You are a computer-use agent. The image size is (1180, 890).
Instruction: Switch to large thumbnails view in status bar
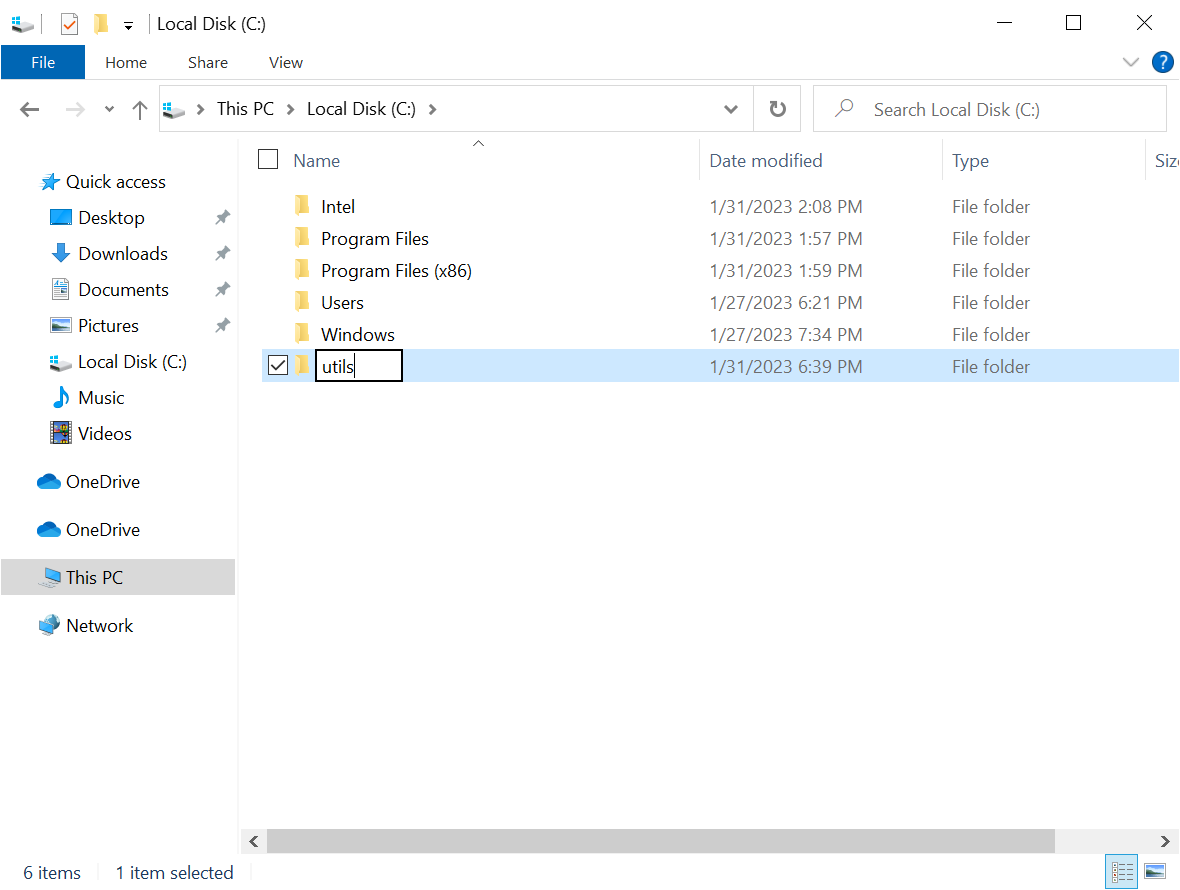pos(1156,871)
